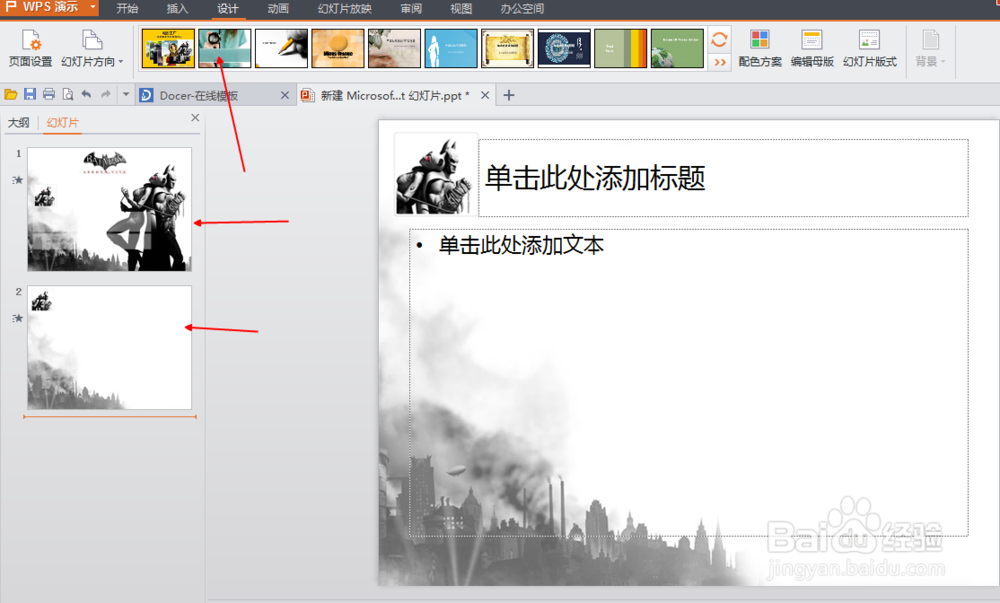Image resolution: width=1000 pixels, height=603 pixels.
Task: Switch to the 设计 ribbon tab
Action: (228, 8)
